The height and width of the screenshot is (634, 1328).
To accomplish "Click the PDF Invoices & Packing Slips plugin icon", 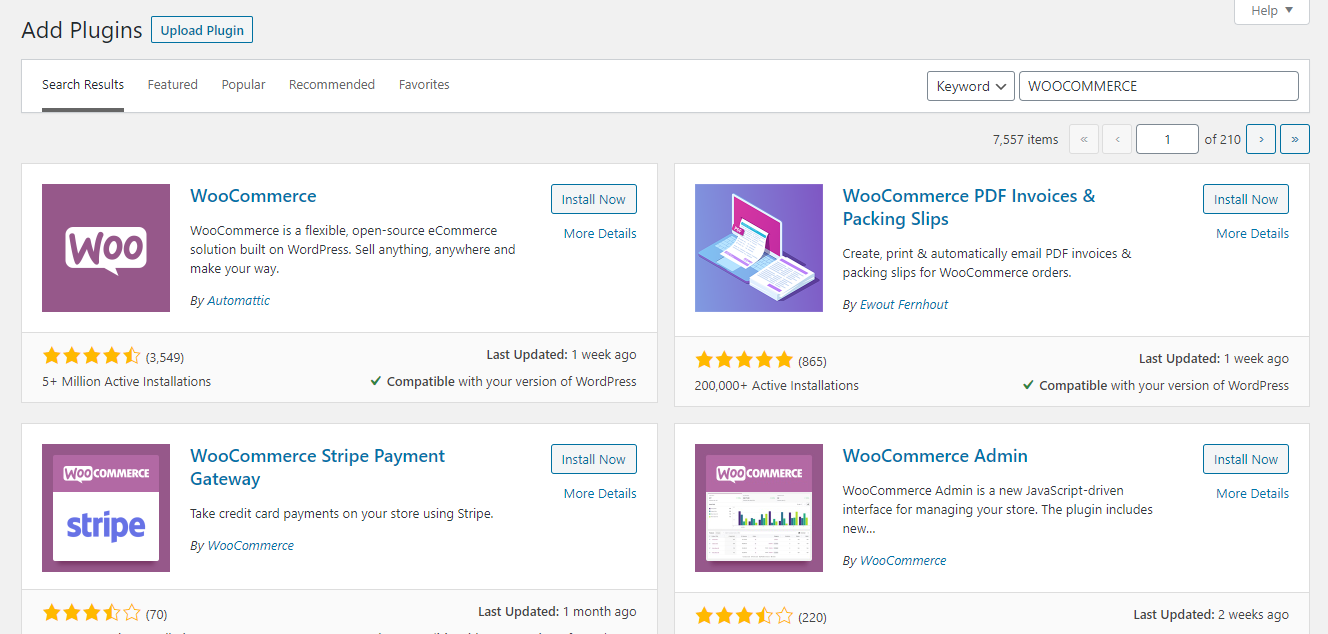I will point(759,248).
